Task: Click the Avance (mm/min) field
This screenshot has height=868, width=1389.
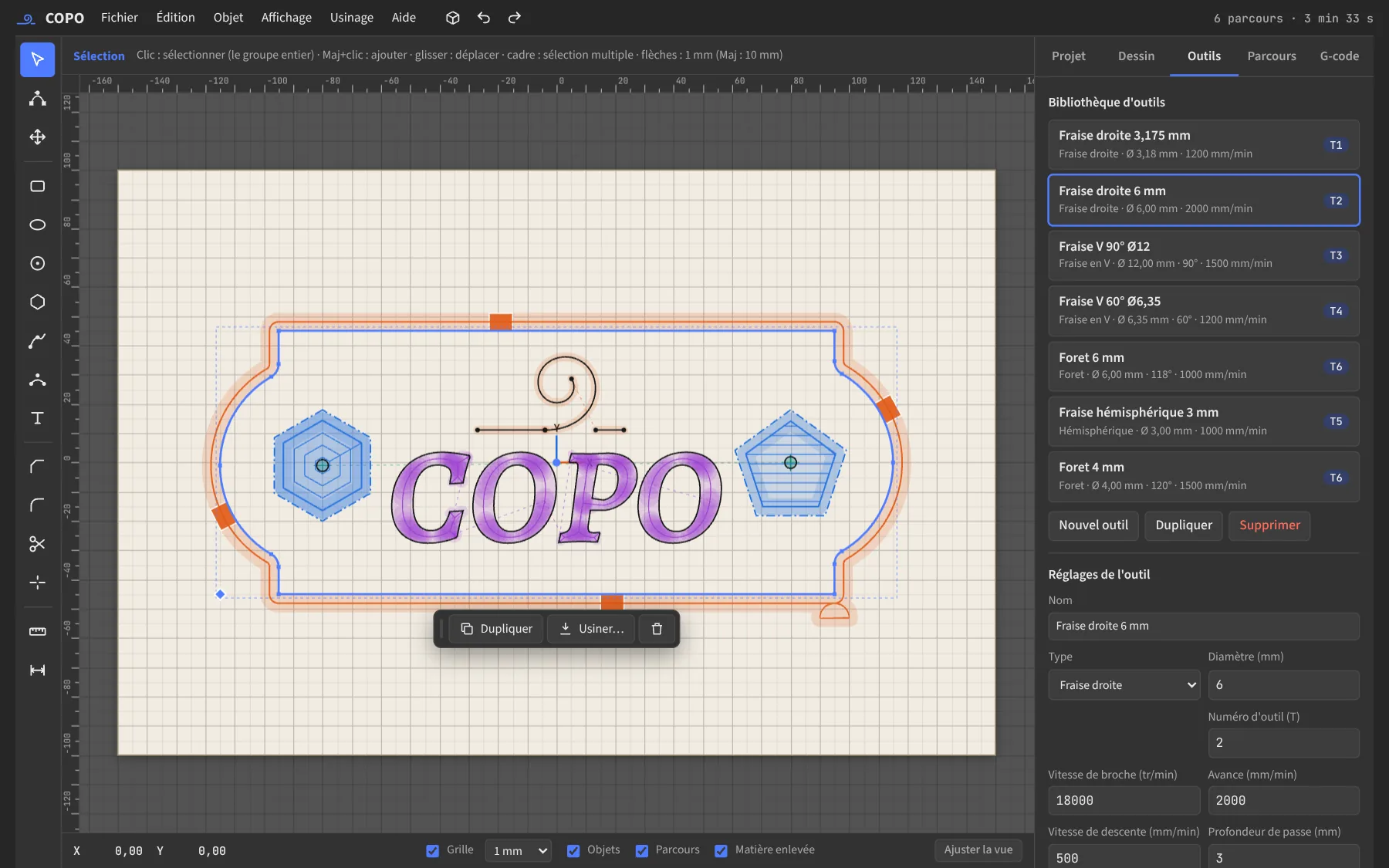Action: point(1283,800)
